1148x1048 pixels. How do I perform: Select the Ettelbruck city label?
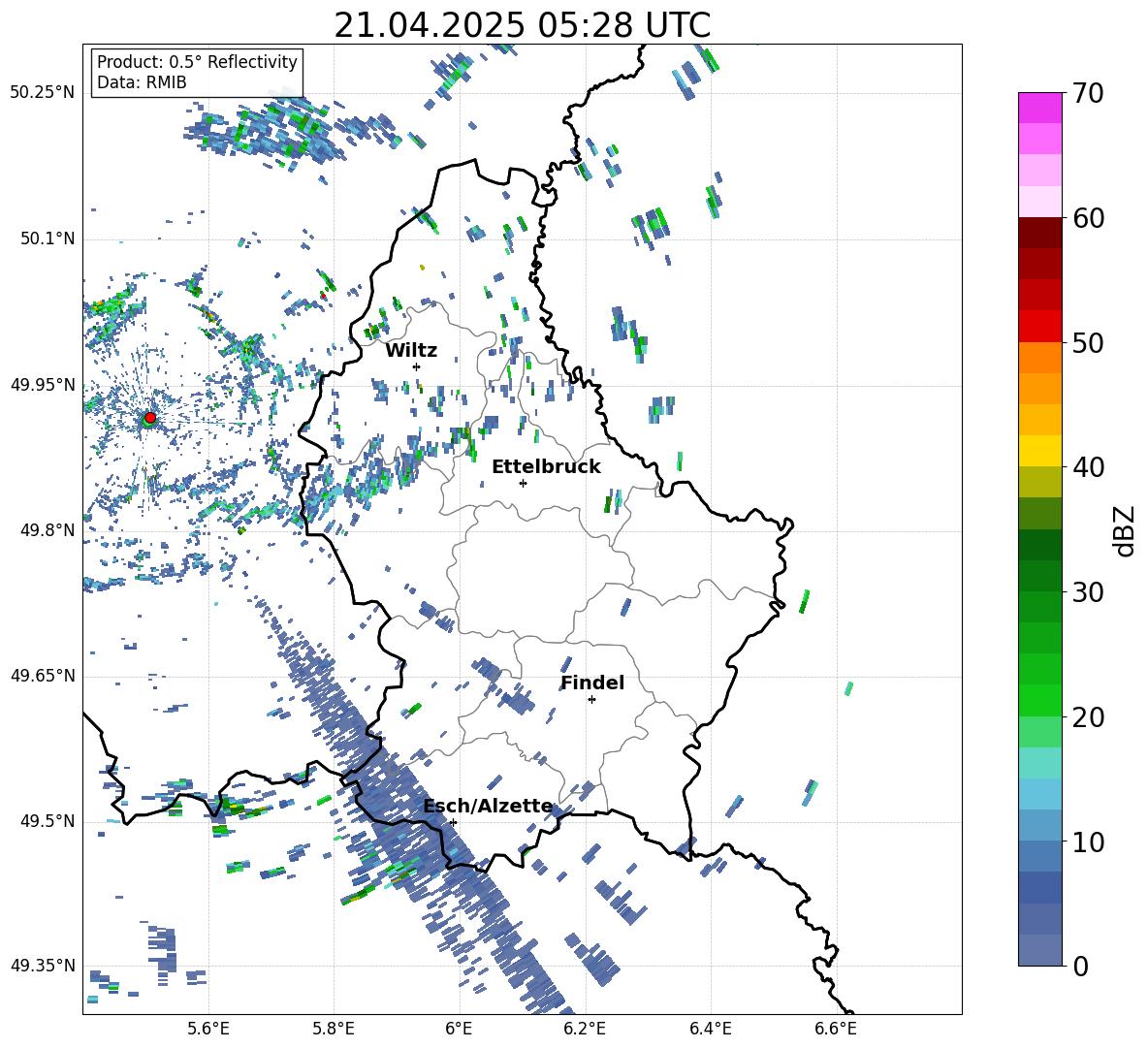coord(546,467)
